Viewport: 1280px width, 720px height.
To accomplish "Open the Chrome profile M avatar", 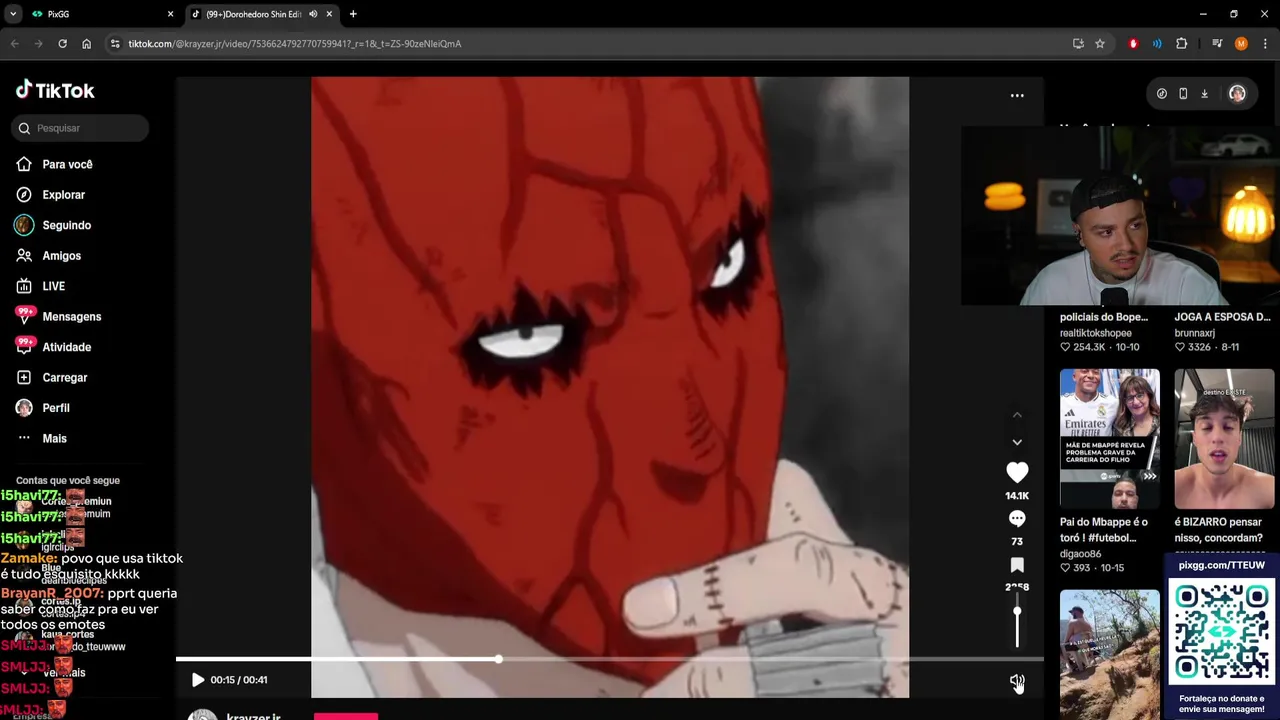I will (x=1241, y=44).
